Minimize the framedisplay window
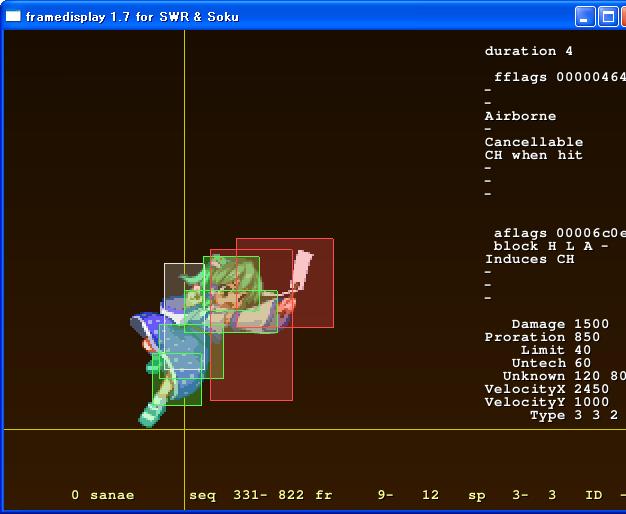 point(585,17)
